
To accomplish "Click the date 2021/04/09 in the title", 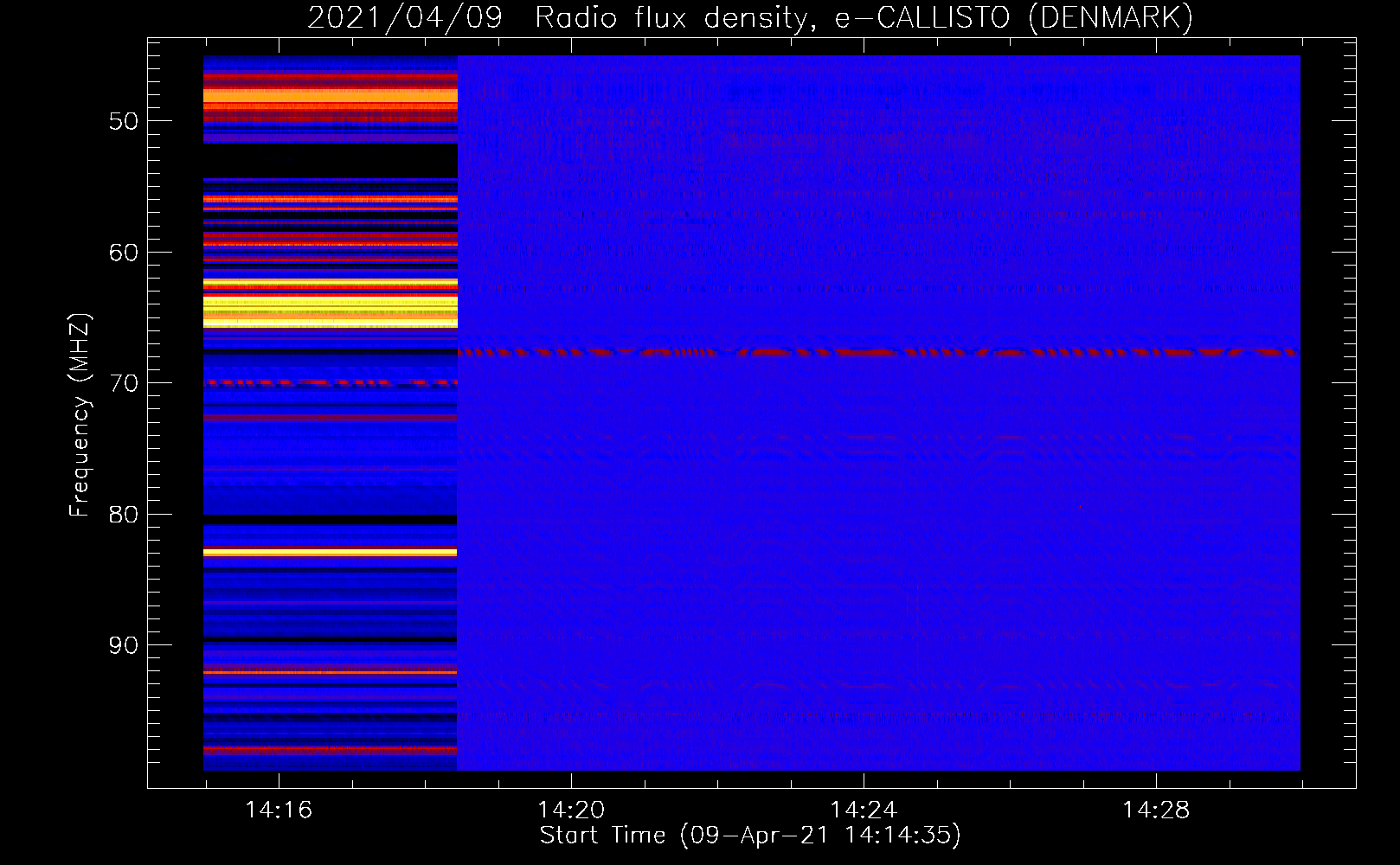I will pyautogui.click(x=405, y=17).
